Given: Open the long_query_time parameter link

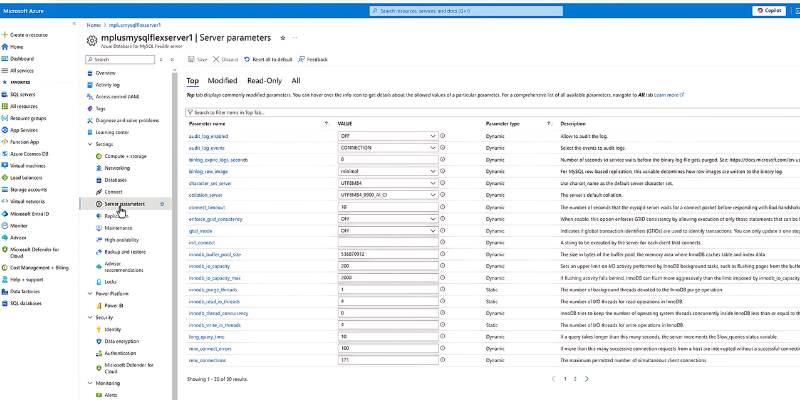Looking at the screenshot, I should (206, 337).
